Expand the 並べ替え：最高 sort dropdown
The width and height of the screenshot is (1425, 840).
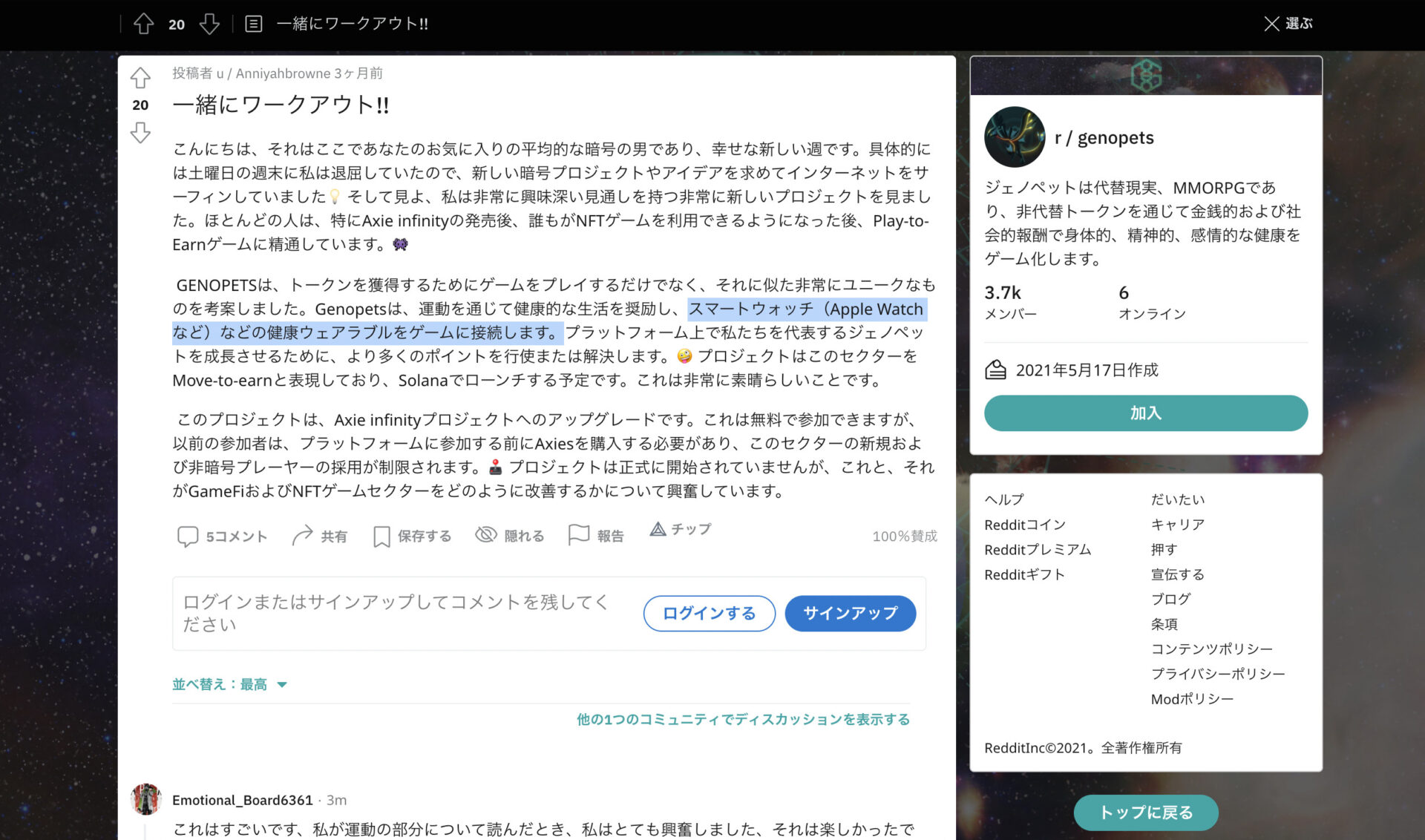[x=229, y=684]
